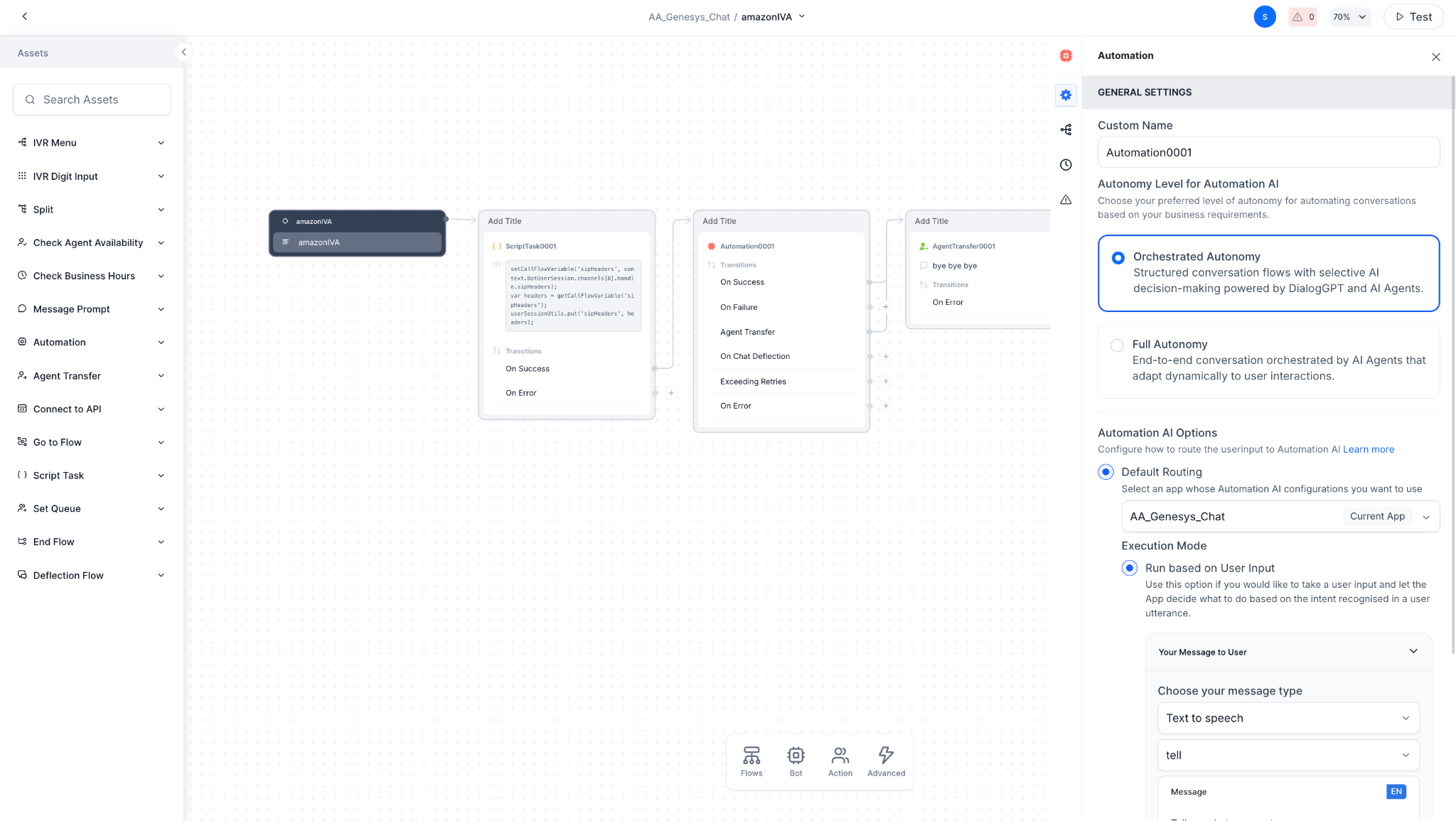Click the connections icon in right sidebar

click(x=1065, y=129)
